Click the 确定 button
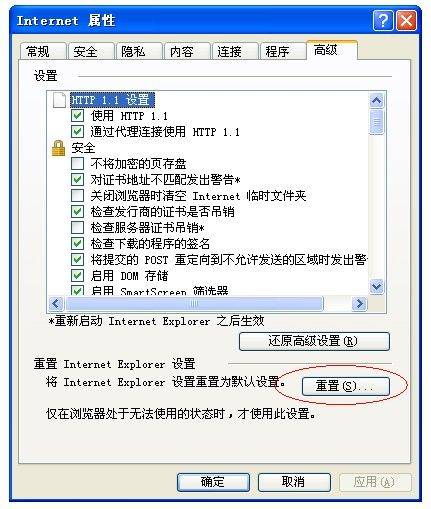 point(213,482)
